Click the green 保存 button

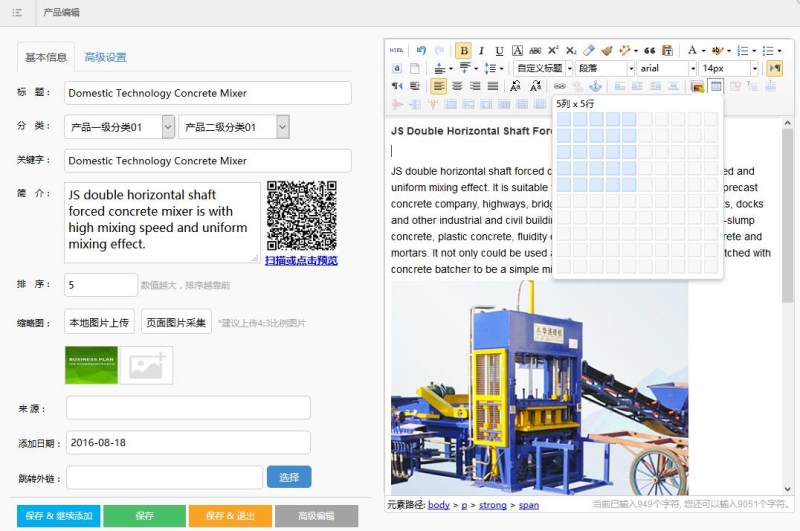(x=144, y=516)
